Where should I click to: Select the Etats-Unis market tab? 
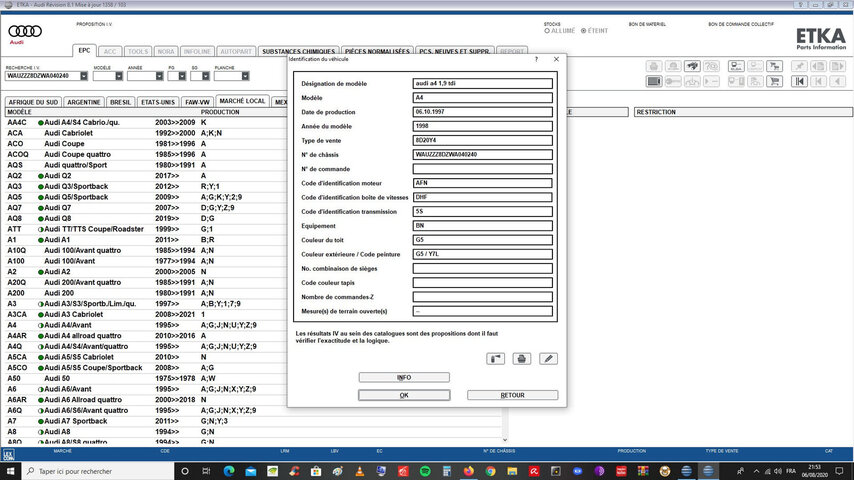[x=158, y=102]
